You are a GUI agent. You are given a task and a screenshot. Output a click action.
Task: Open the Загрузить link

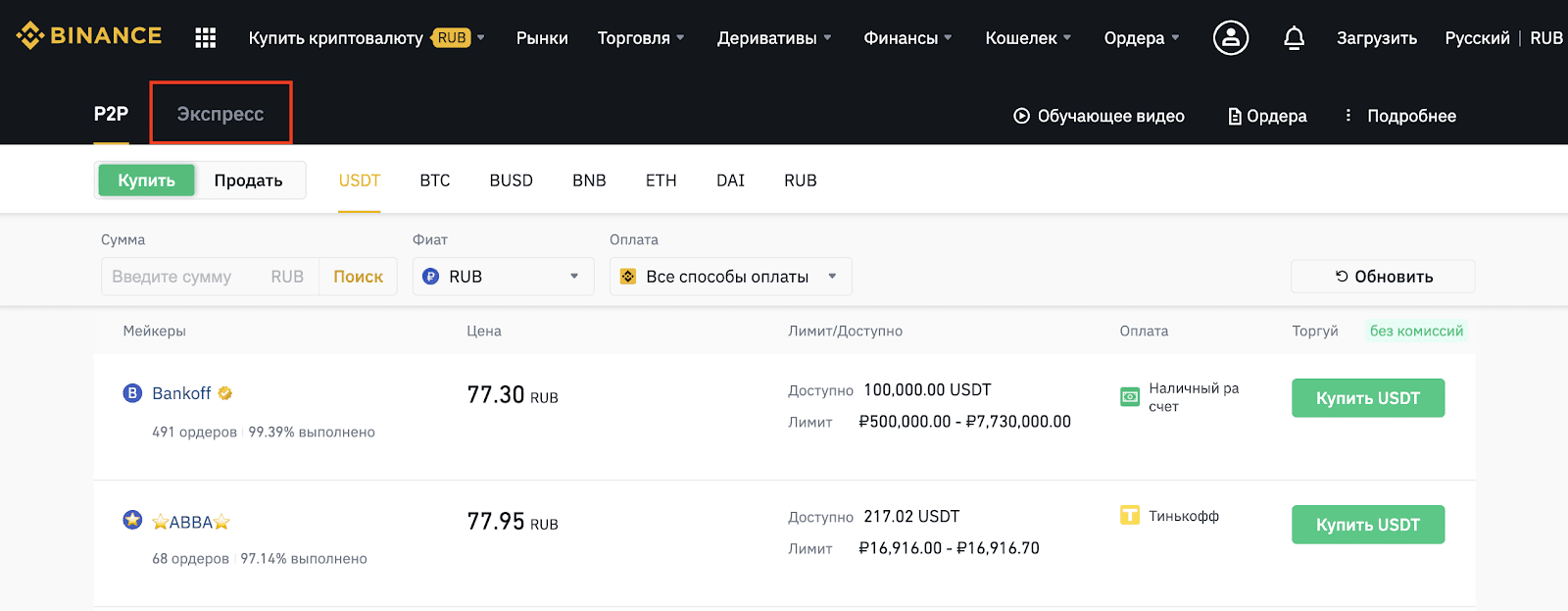pyautogui.click(x=1377, y=38)
